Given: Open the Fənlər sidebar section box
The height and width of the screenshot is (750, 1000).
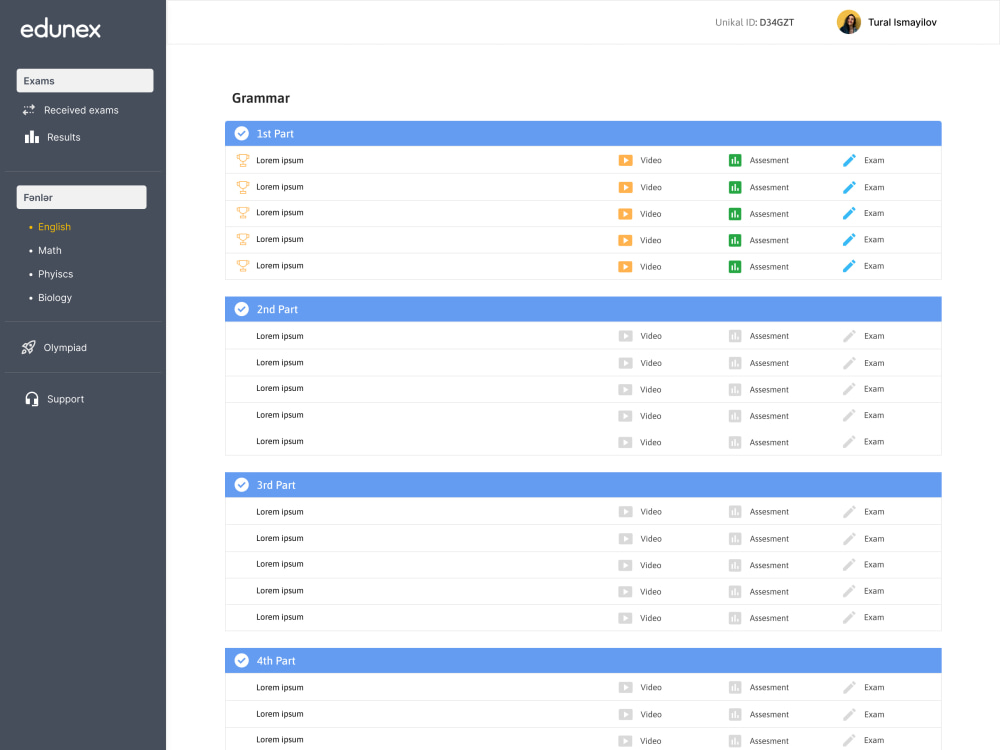Looking at the screenshot, I should [82, 197].
